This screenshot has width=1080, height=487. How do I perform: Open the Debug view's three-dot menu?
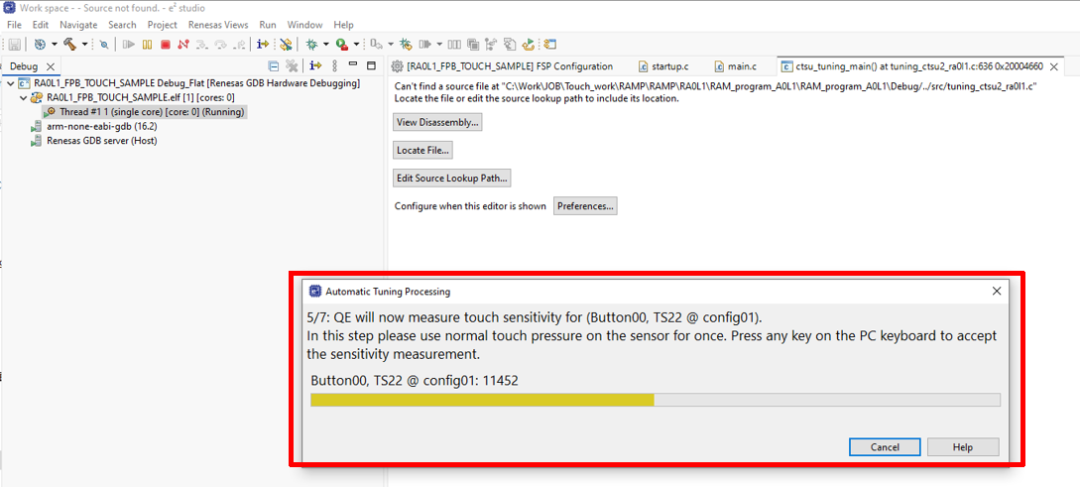click(335, 66)
